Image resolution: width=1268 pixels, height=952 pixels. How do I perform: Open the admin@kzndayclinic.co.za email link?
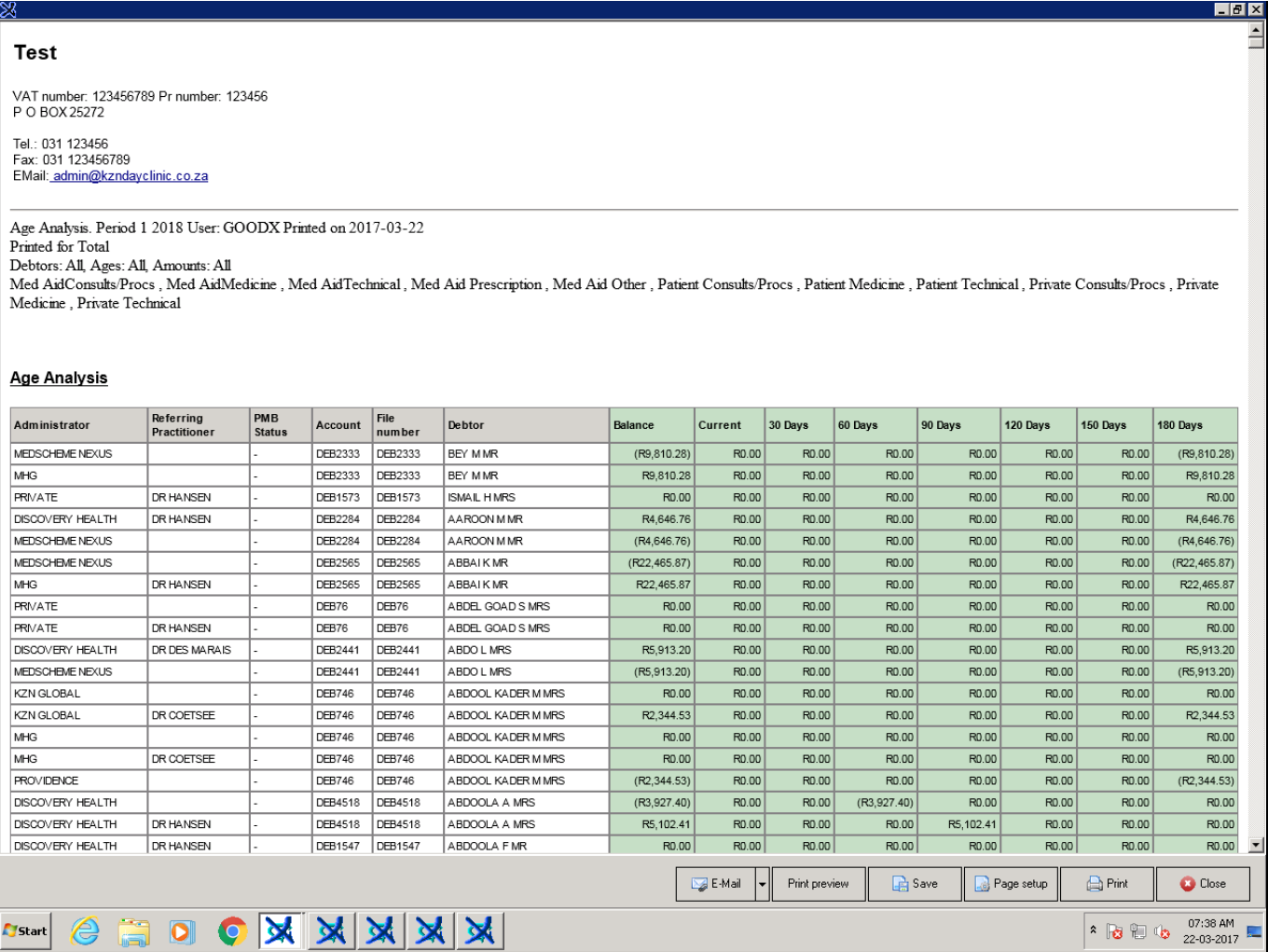coord(130,176)
